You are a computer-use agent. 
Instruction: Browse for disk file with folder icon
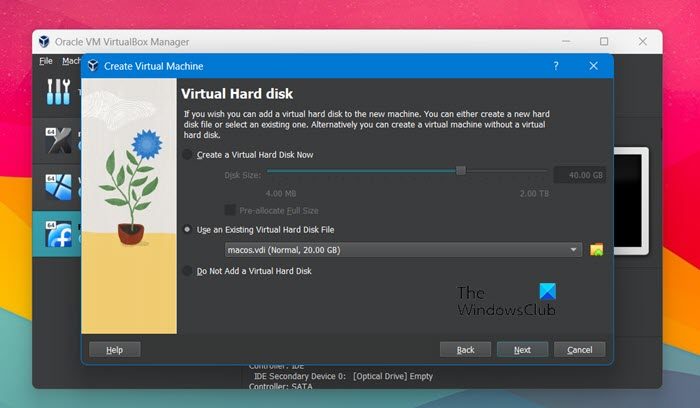point(596,250)
